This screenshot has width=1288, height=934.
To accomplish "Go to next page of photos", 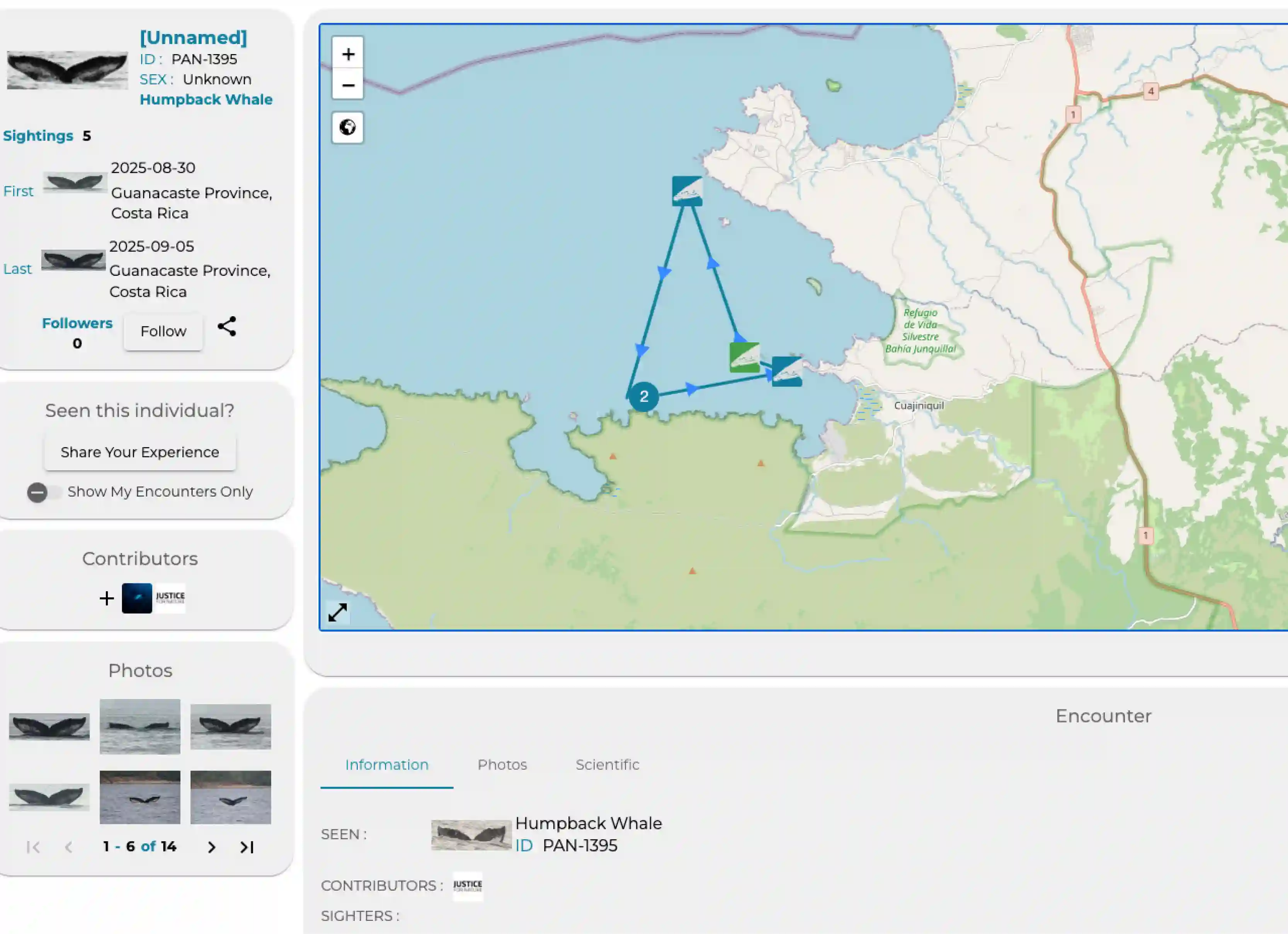I will [x=211, y=847].
